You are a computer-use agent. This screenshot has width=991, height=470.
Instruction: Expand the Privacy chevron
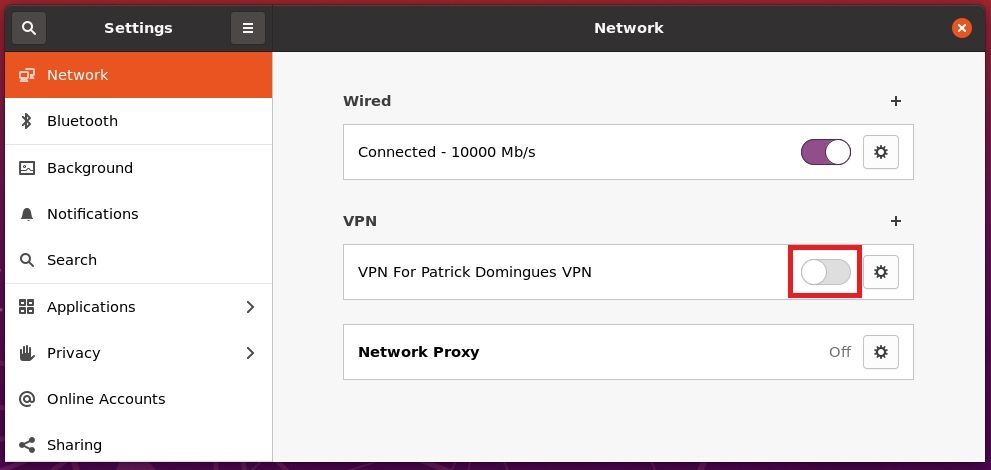coord(250,353)
